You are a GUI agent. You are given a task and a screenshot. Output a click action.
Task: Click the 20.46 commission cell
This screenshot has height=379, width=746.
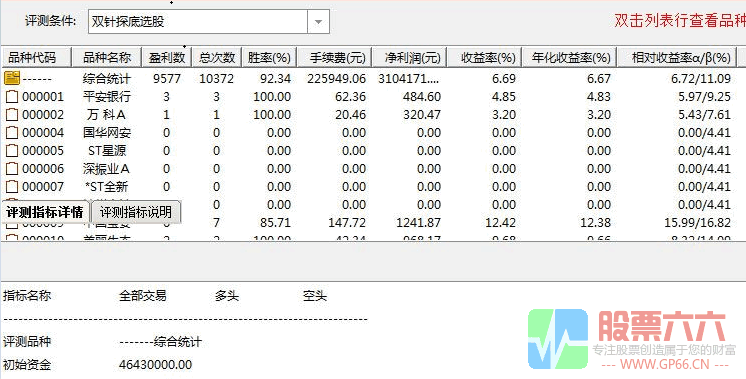350,115
